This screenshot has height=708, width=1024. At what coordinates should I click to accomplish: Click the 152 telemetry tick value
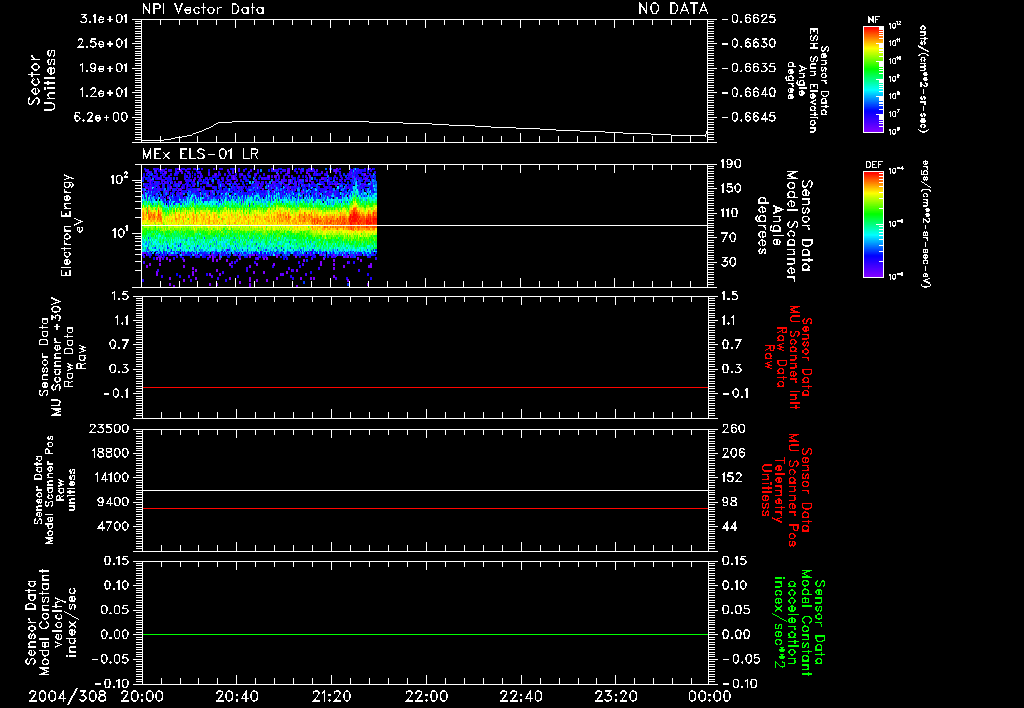[732, 477]
